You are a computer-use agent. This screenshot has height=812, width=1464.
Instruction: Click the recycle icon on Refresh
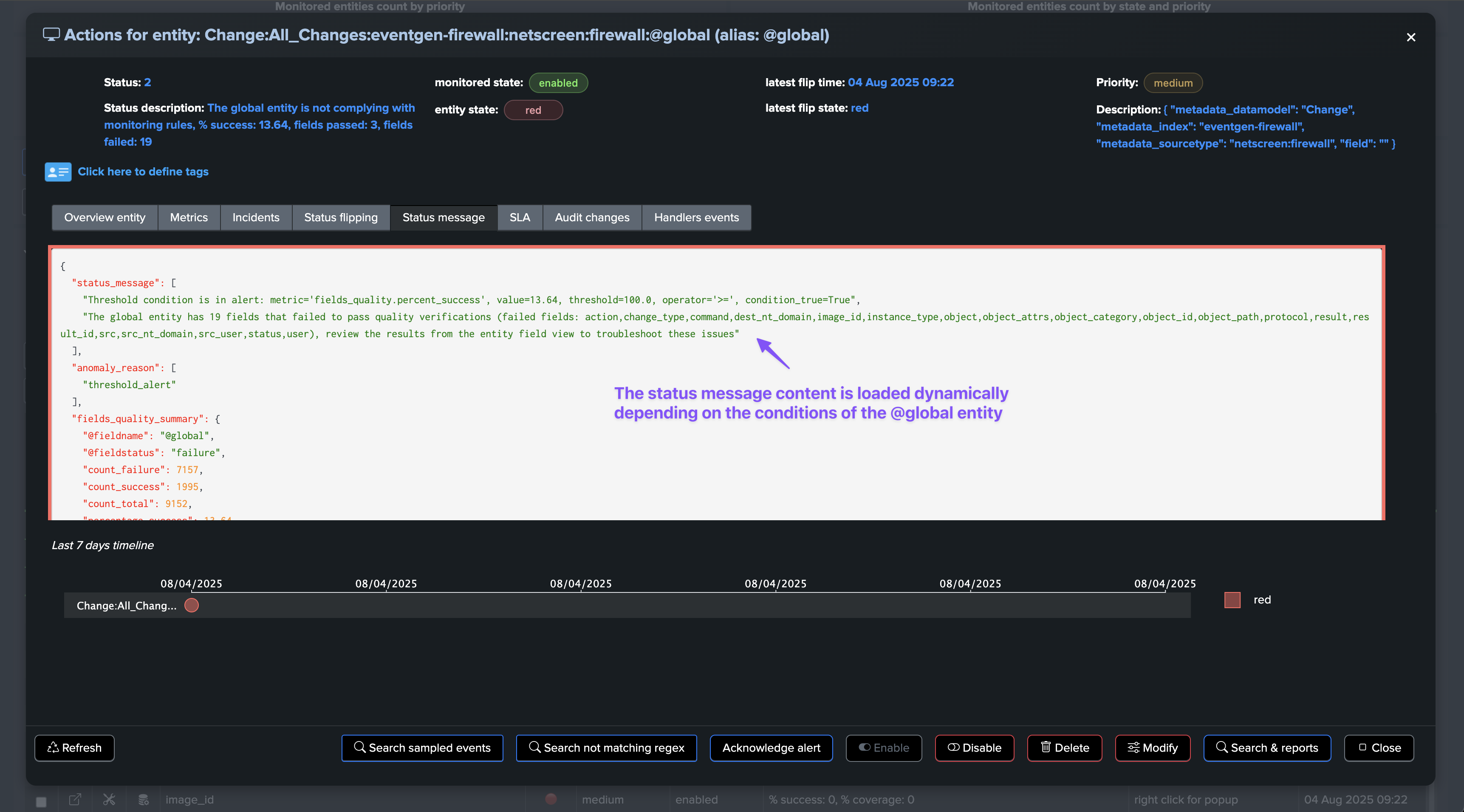pos(54,747)
